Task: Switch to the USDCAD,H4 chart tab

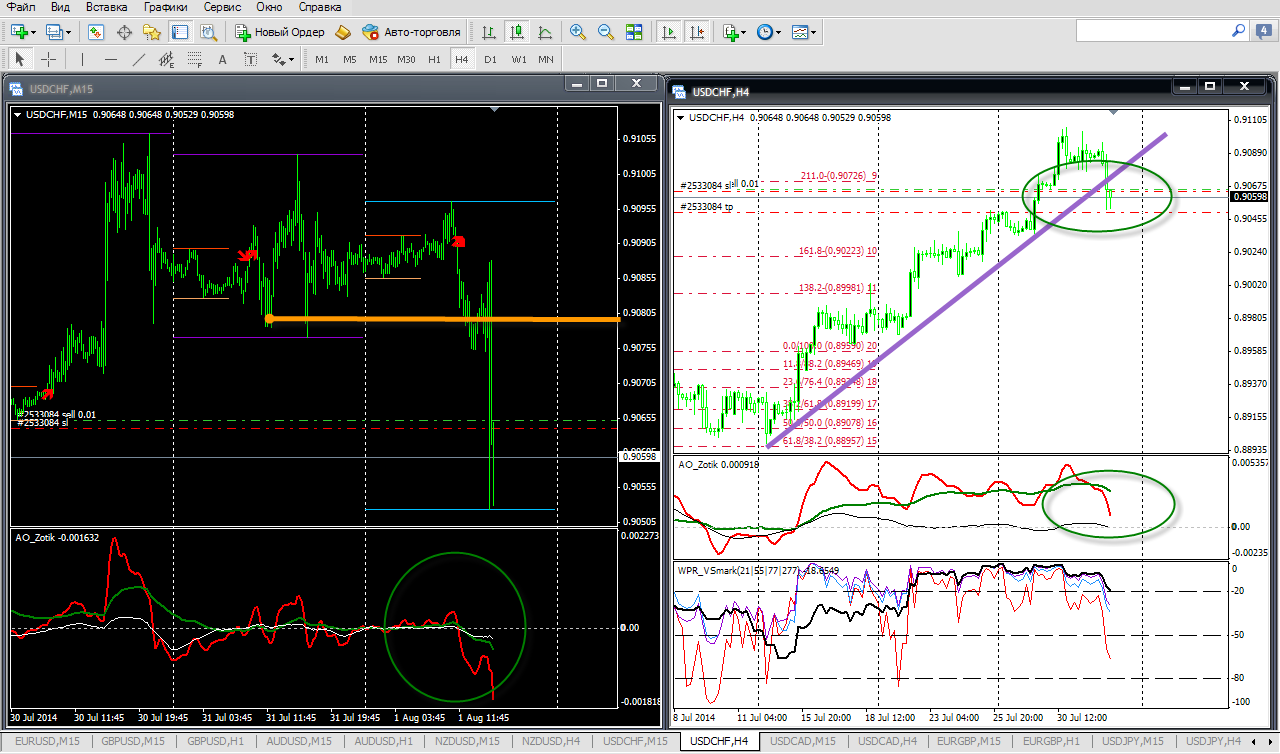Action: 888,741
